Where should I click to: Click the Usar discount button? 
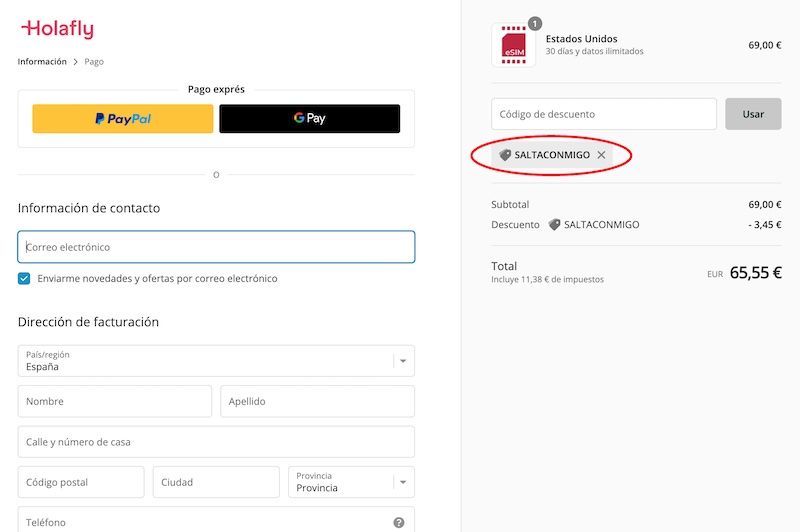pos(753,114)
